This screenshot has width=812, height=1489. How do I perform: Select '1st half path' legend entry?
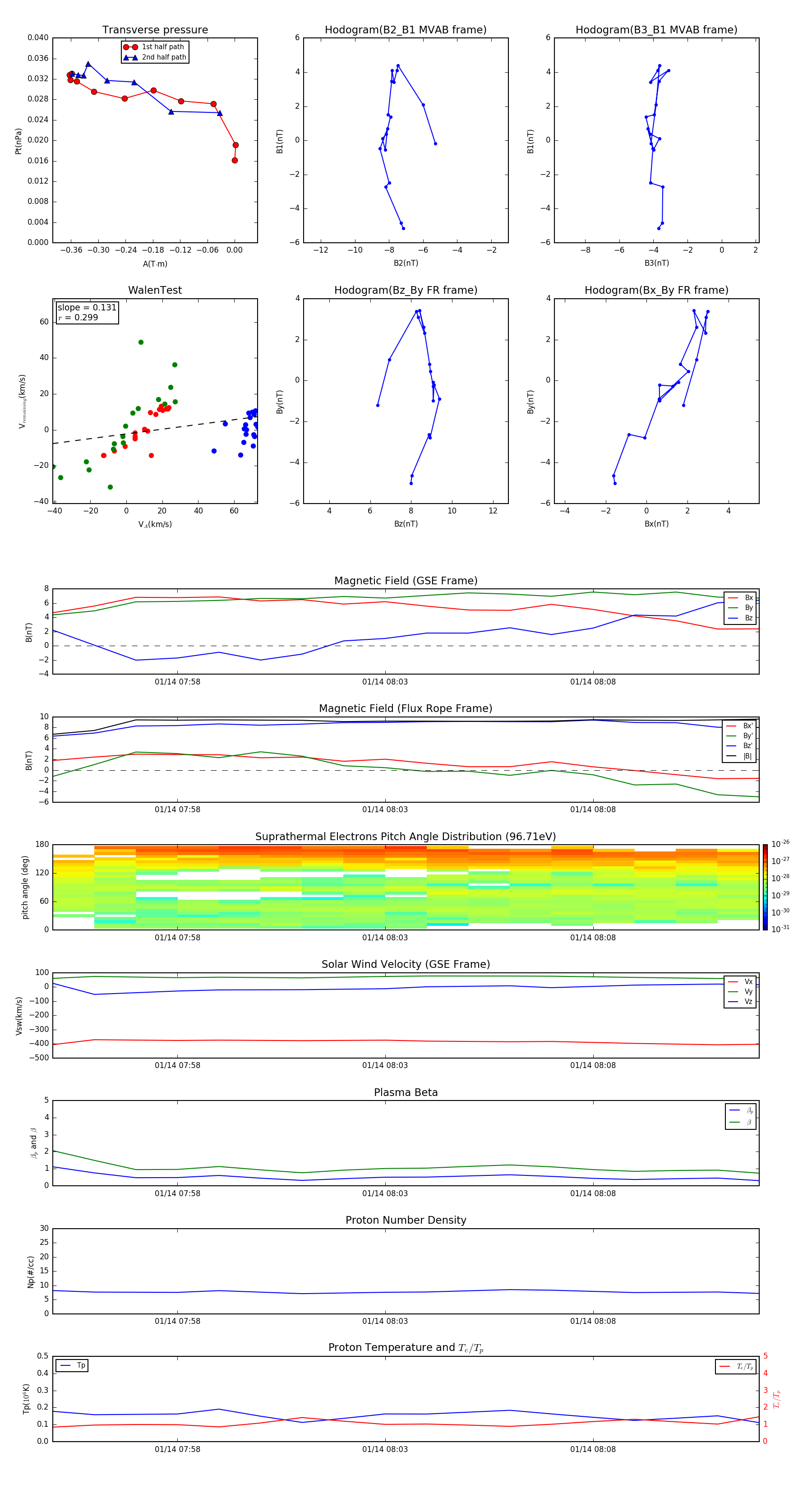pyautogui.click(x=155, y=47)
